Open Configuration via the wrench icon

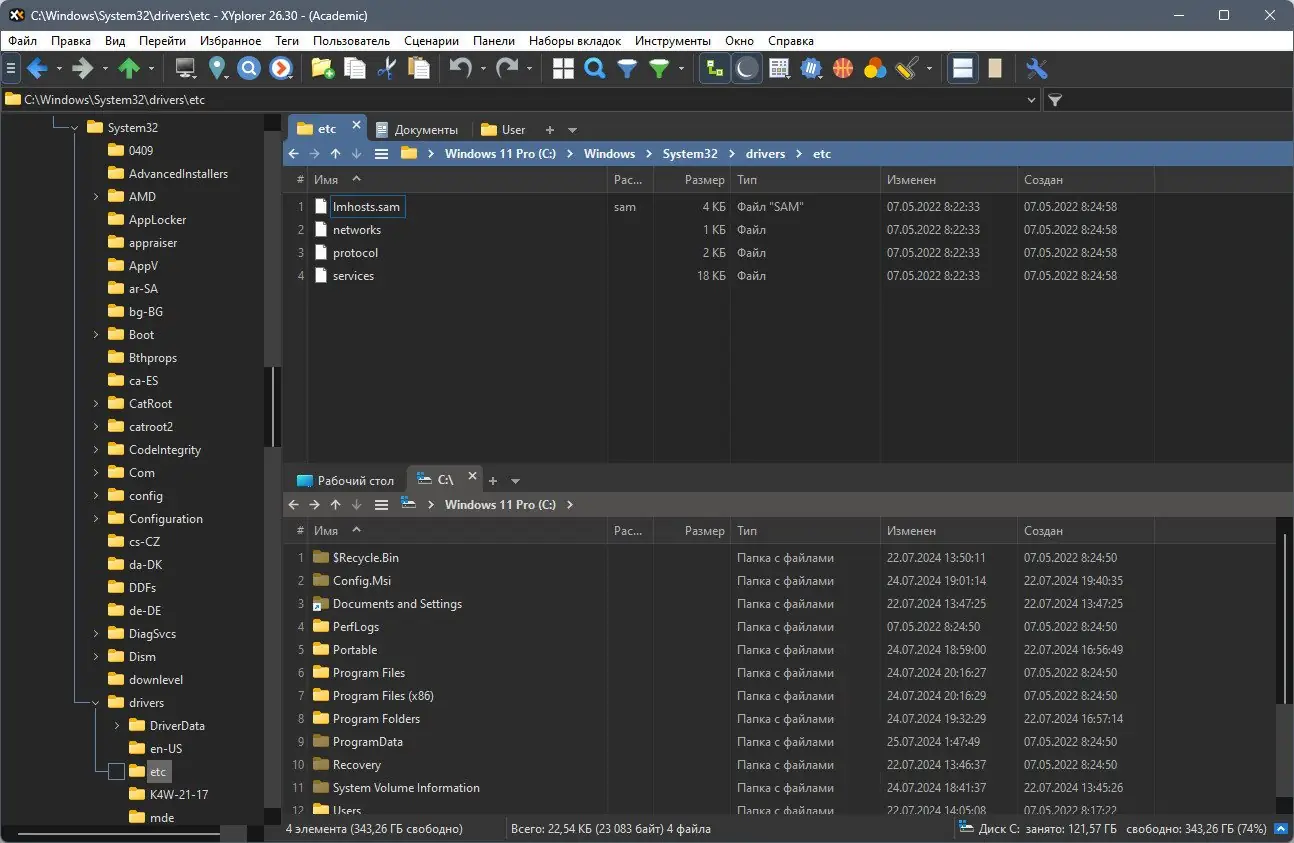coord(1037,68)
